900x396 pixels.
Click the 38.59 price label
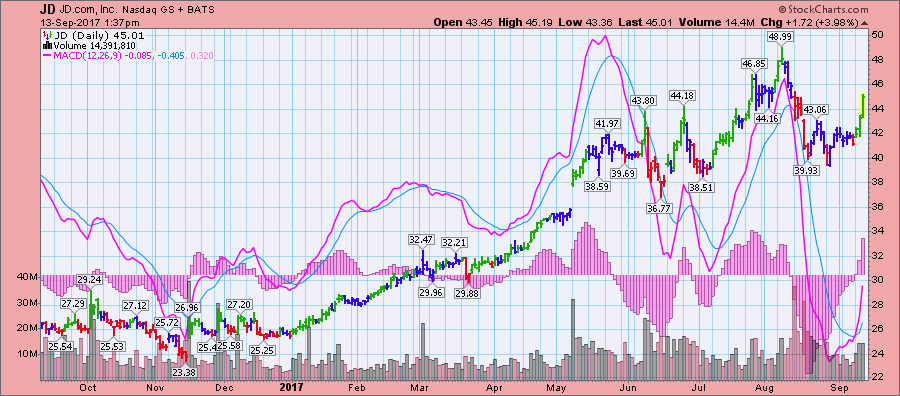point(597,186)
